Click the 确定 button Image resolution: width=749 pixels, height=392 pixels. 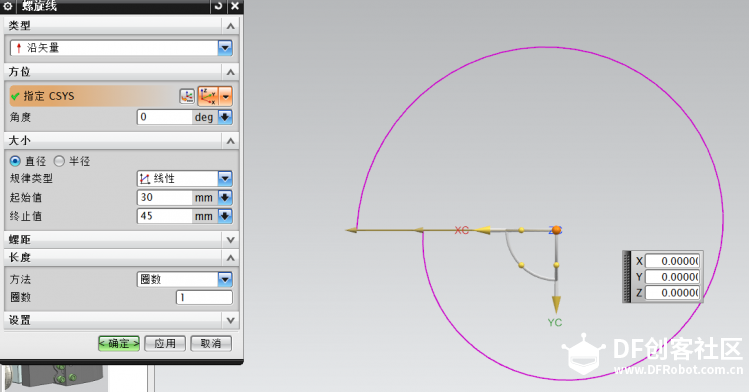coord(119,343)
